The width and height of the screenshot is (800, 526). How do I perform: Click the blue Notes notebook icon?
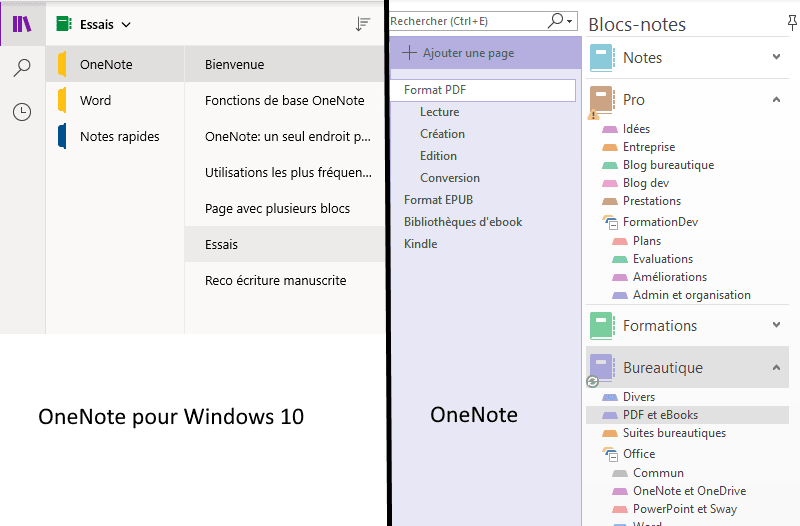point(602,58)
